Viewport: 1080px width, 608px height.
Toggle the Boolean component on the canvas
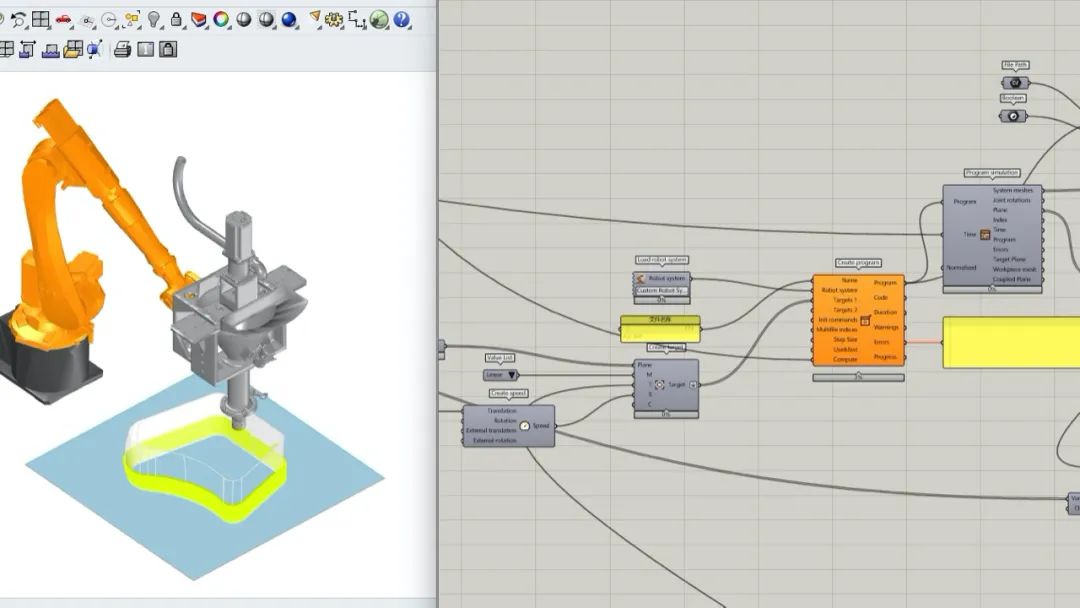click(x=1013, y=116)
